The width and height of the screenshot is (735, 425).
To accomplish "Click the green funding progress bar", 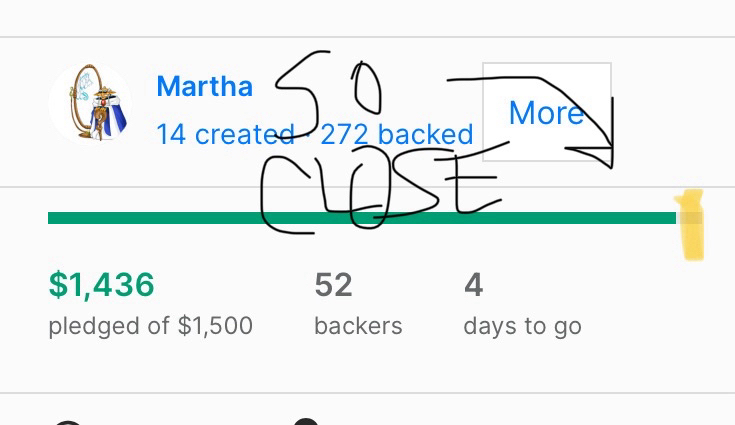I will point(360,218).
